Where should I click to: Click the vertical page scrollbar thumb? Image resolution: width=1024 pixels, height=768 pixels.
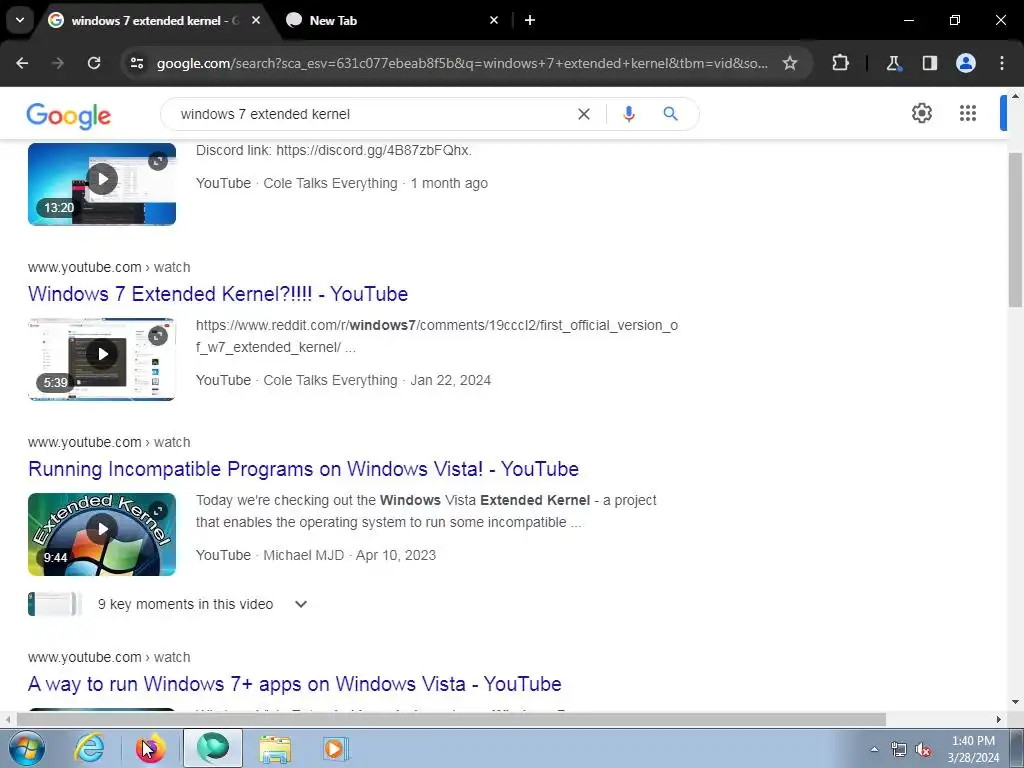[1015, 230]
